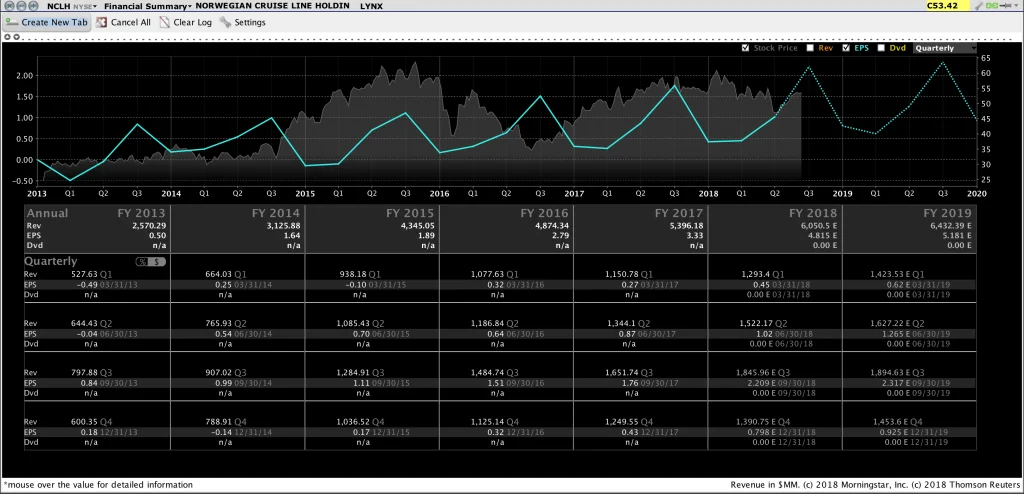Click the 2018 marker on chart axis
This screenshot has width=1024, height=494.
(x=709, y=193)
